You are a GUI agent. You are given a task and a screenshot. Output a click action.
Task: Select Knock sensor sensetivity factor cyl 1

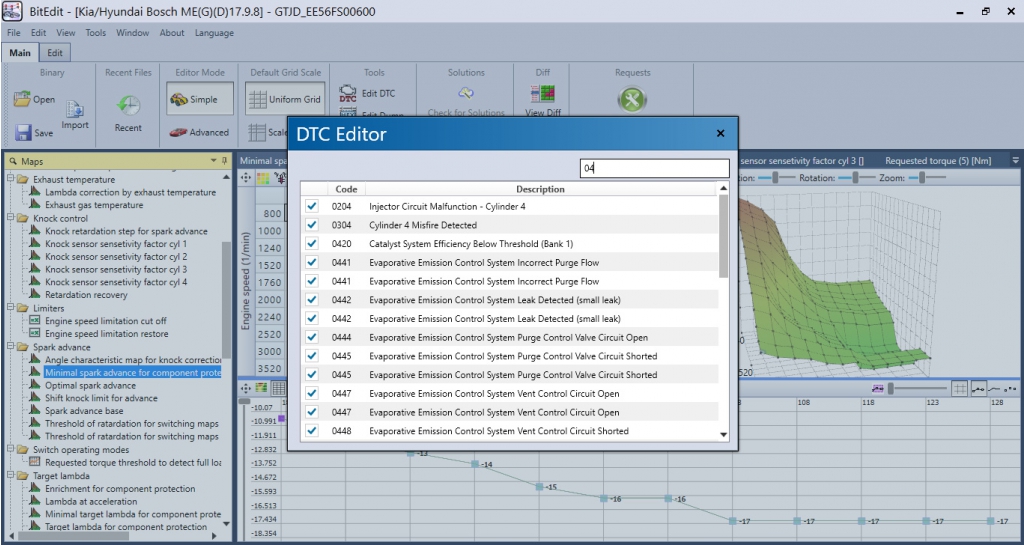[116, 243]
